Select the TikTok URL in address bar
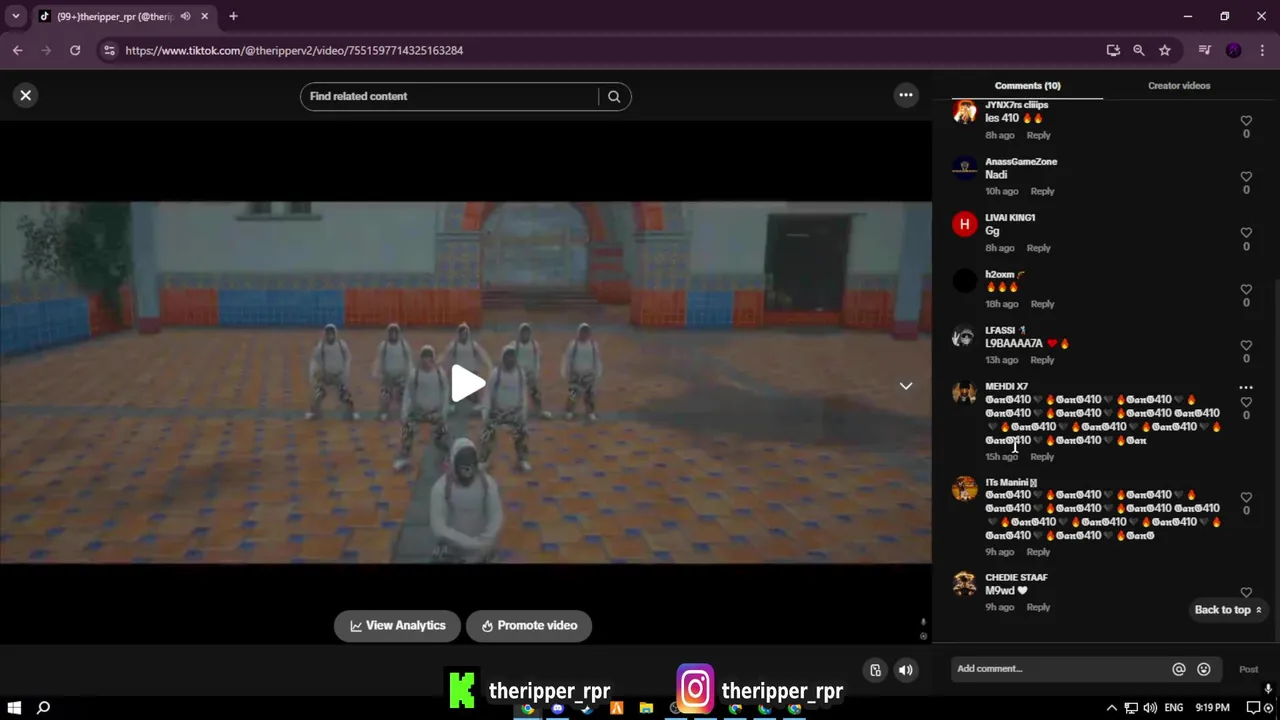This screenshot has width=1280, height=720. point(294,50)
